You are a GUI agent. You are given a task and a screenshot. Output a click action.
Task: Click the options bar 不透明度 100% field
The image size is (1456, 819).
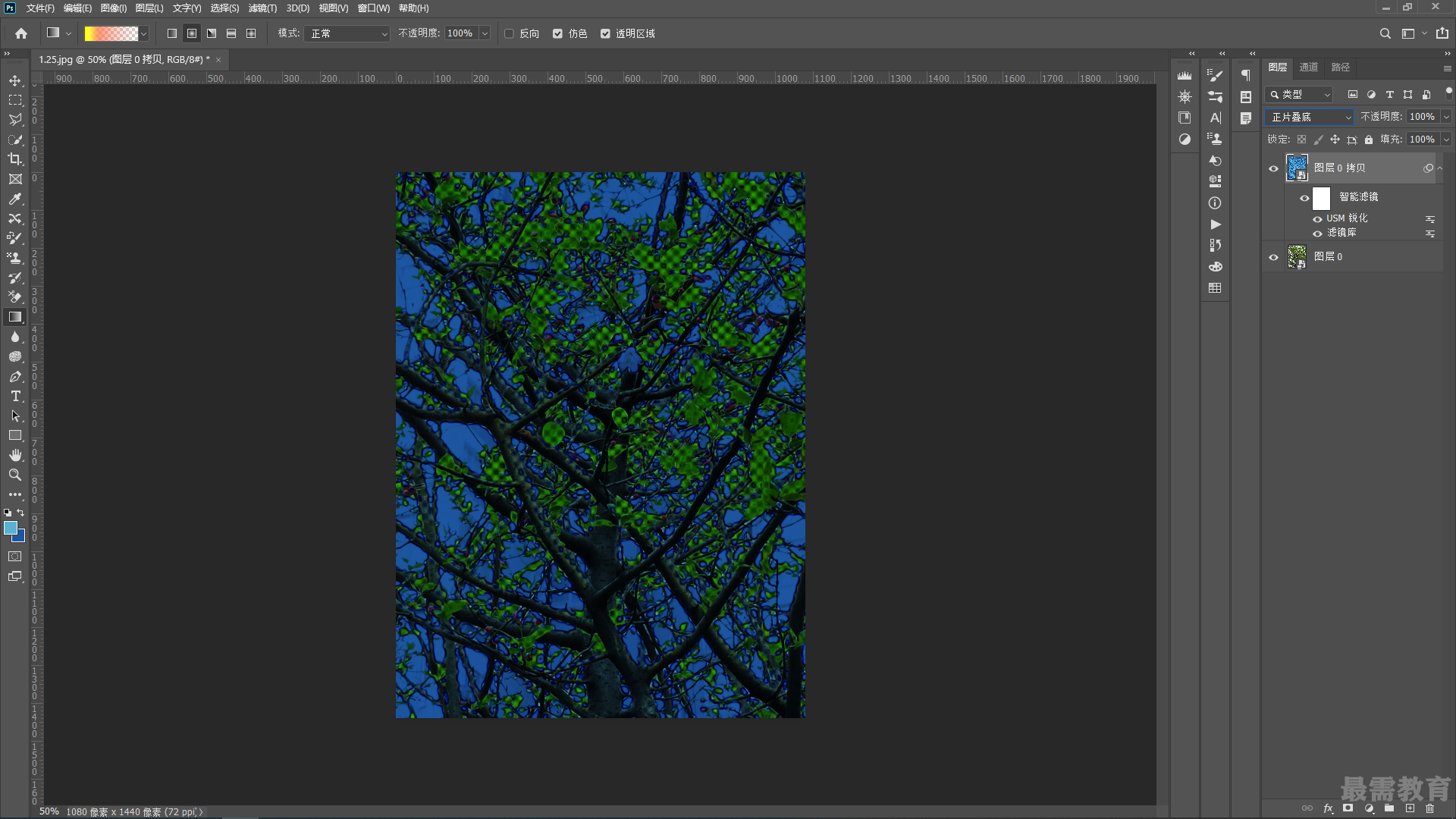click(460, 33)
